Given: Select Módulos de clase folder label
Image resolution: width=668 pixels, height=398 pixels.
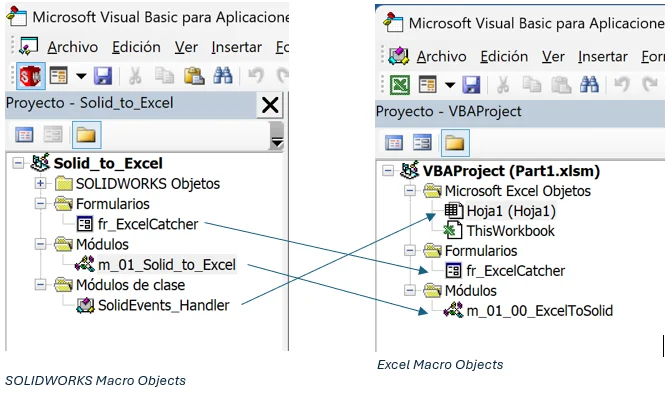Looking at the screenshot, I should [x=130, y=285].
